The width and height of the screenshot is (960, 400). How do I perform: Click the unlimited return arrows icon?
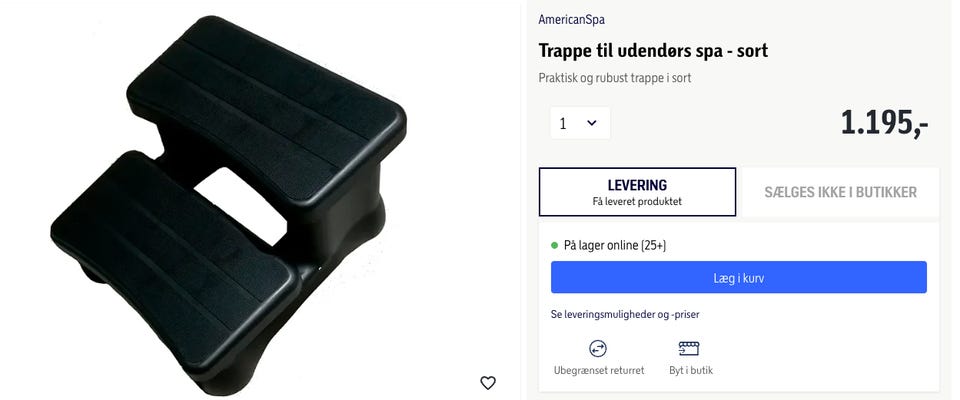click(598, 349)
